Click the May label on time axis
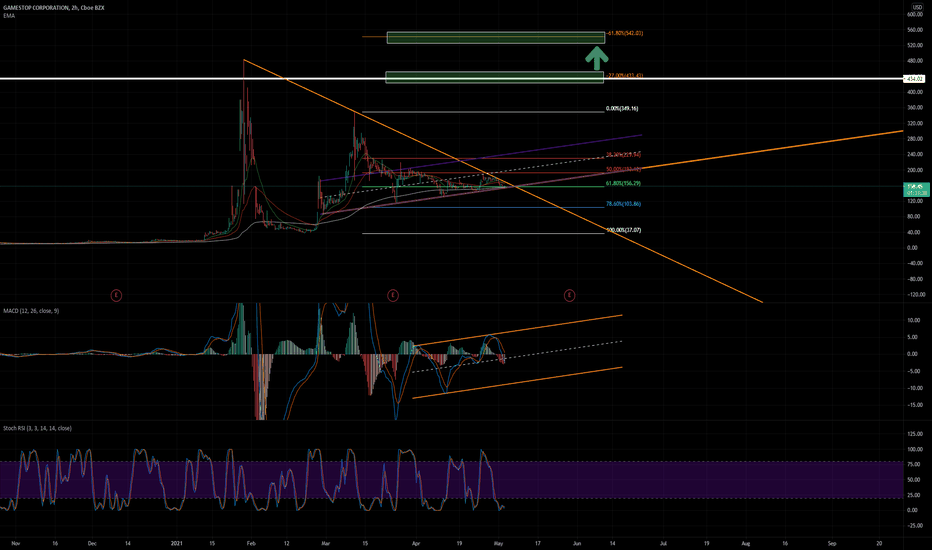Screen dimensions: 932x550 [499, 543]
